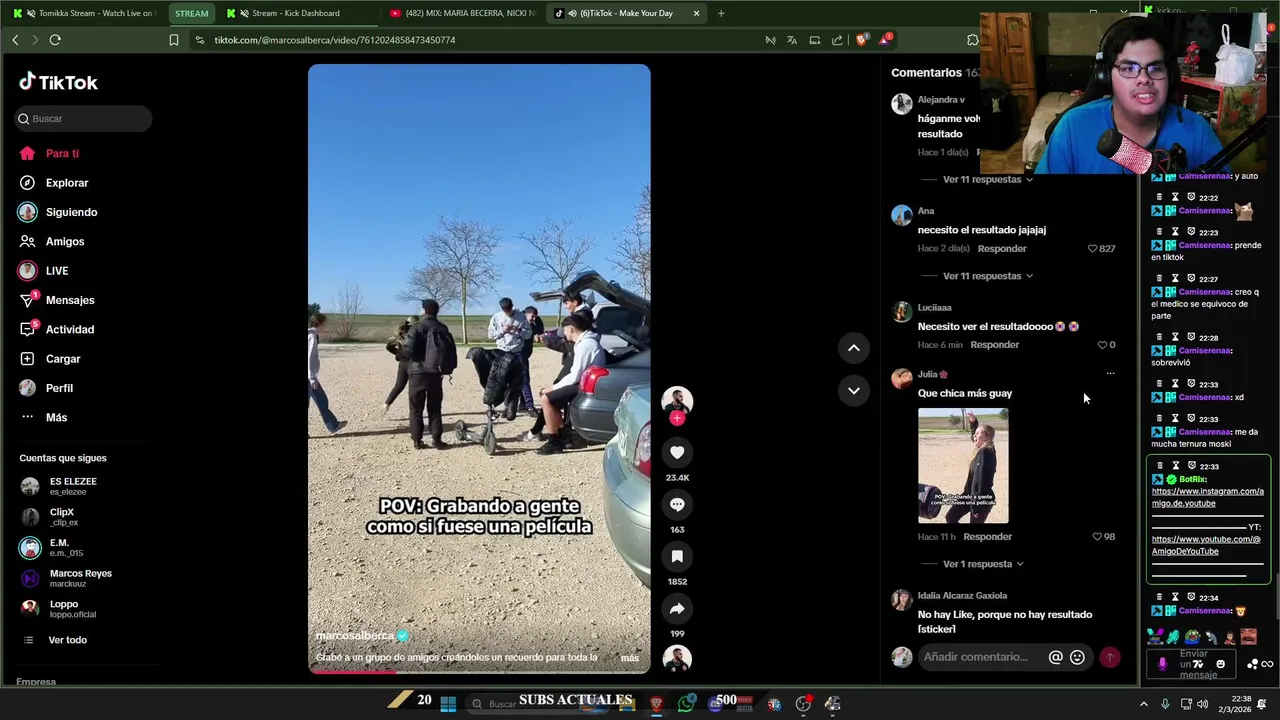1280x720 pixels.
Task: Open the Instagram link in BotRix message
Action: click(x=1207, y=497)
